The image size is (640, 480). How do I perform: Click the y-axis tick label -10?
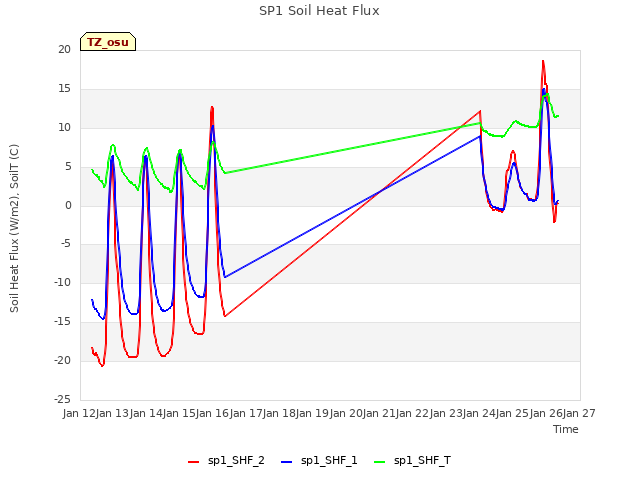click(x=62, y=282)
